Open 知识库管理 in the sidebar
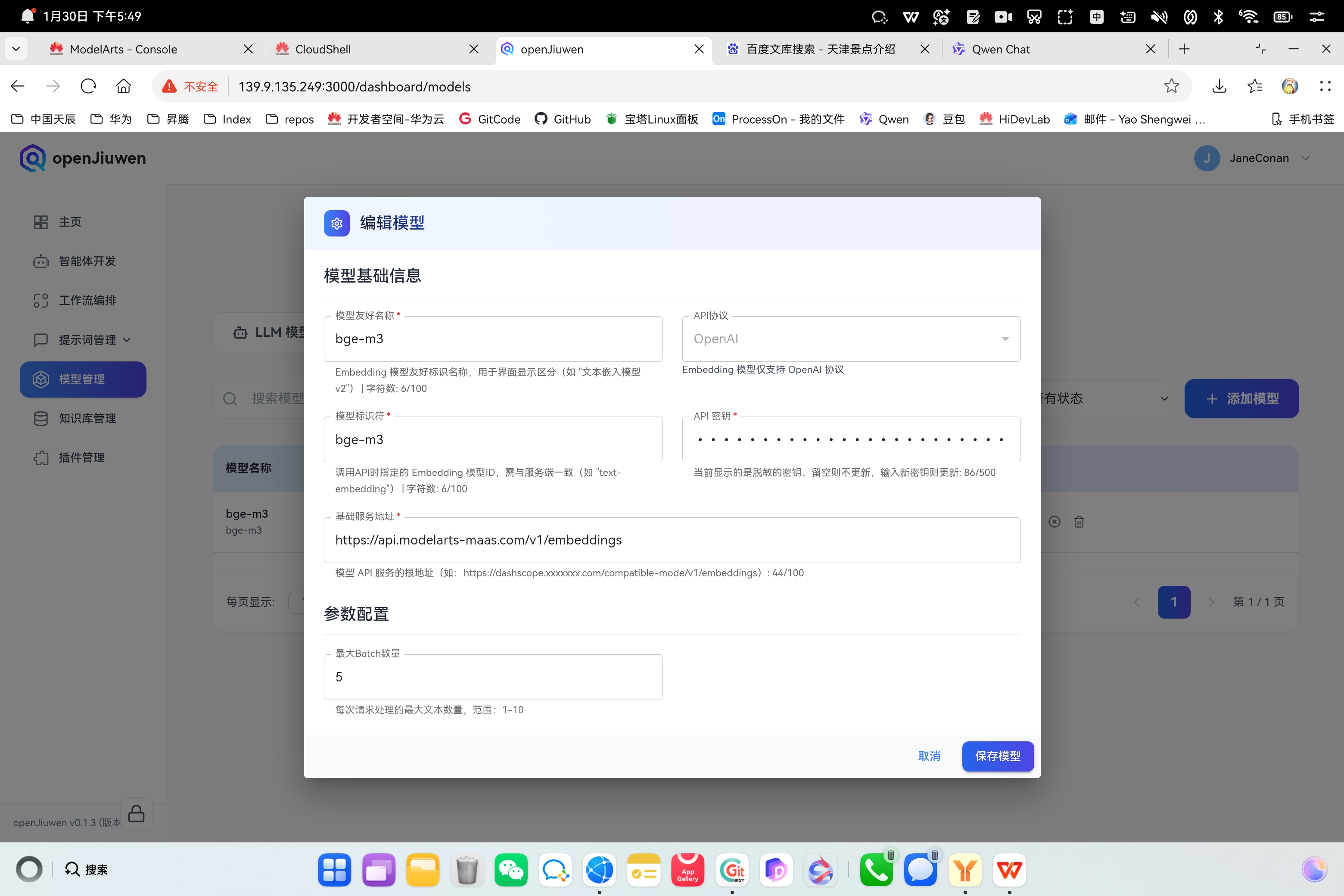The width and height of the screenshot is (1344, 896). 87,418
